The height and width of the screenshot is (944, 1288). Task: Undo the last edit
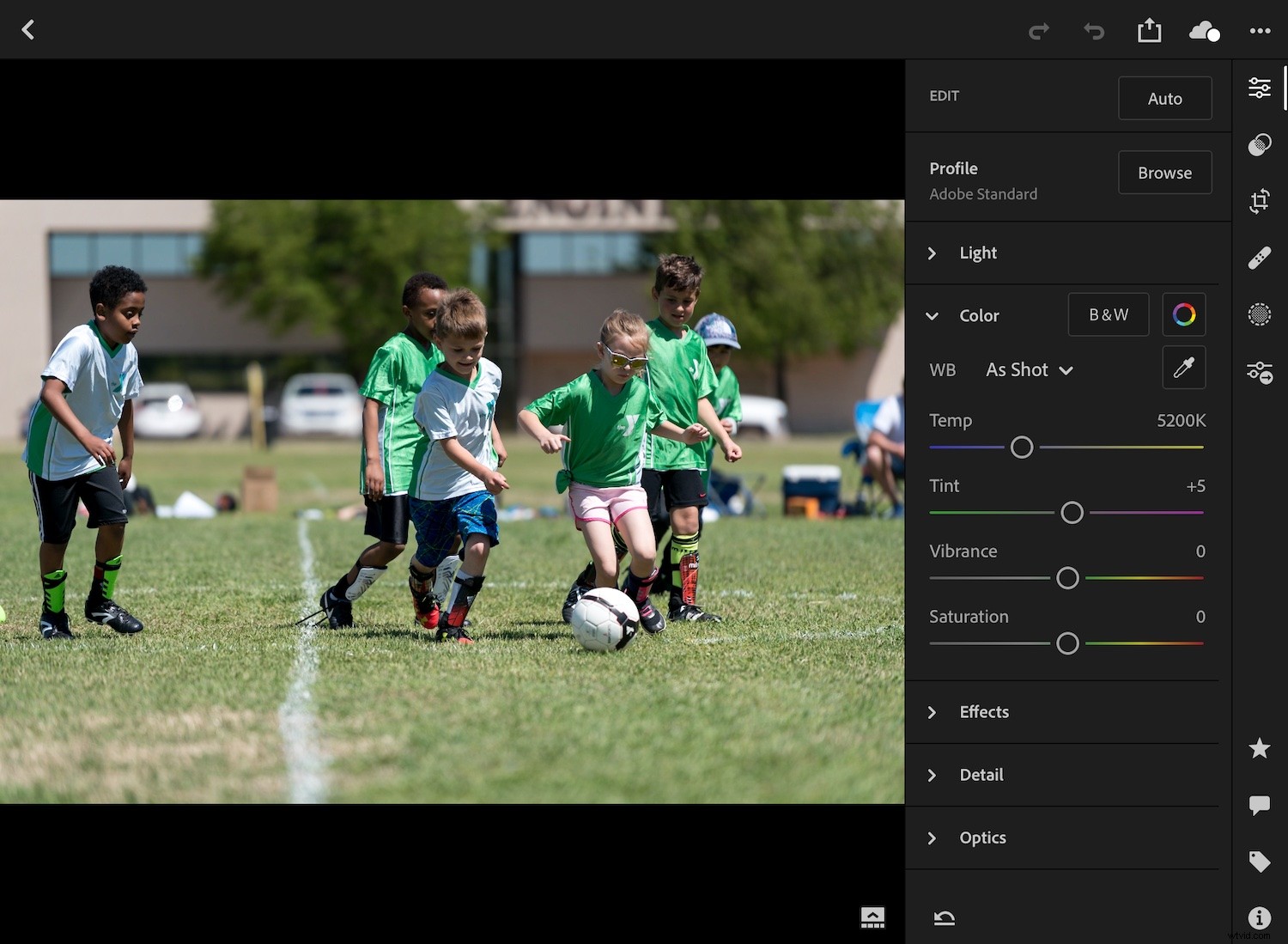1094,31
